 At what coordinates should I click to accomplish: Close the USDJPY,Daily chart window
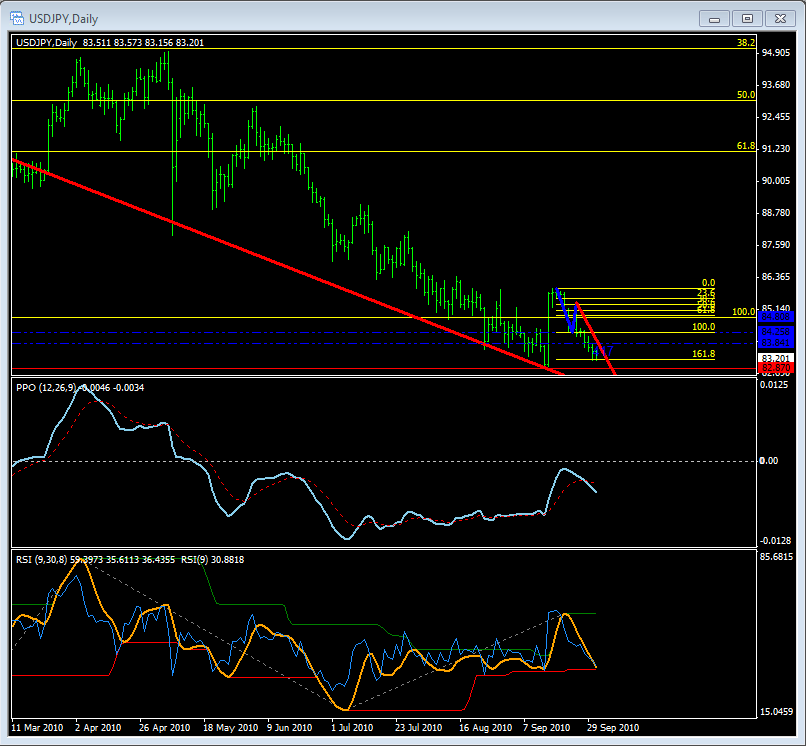point(780,17)
